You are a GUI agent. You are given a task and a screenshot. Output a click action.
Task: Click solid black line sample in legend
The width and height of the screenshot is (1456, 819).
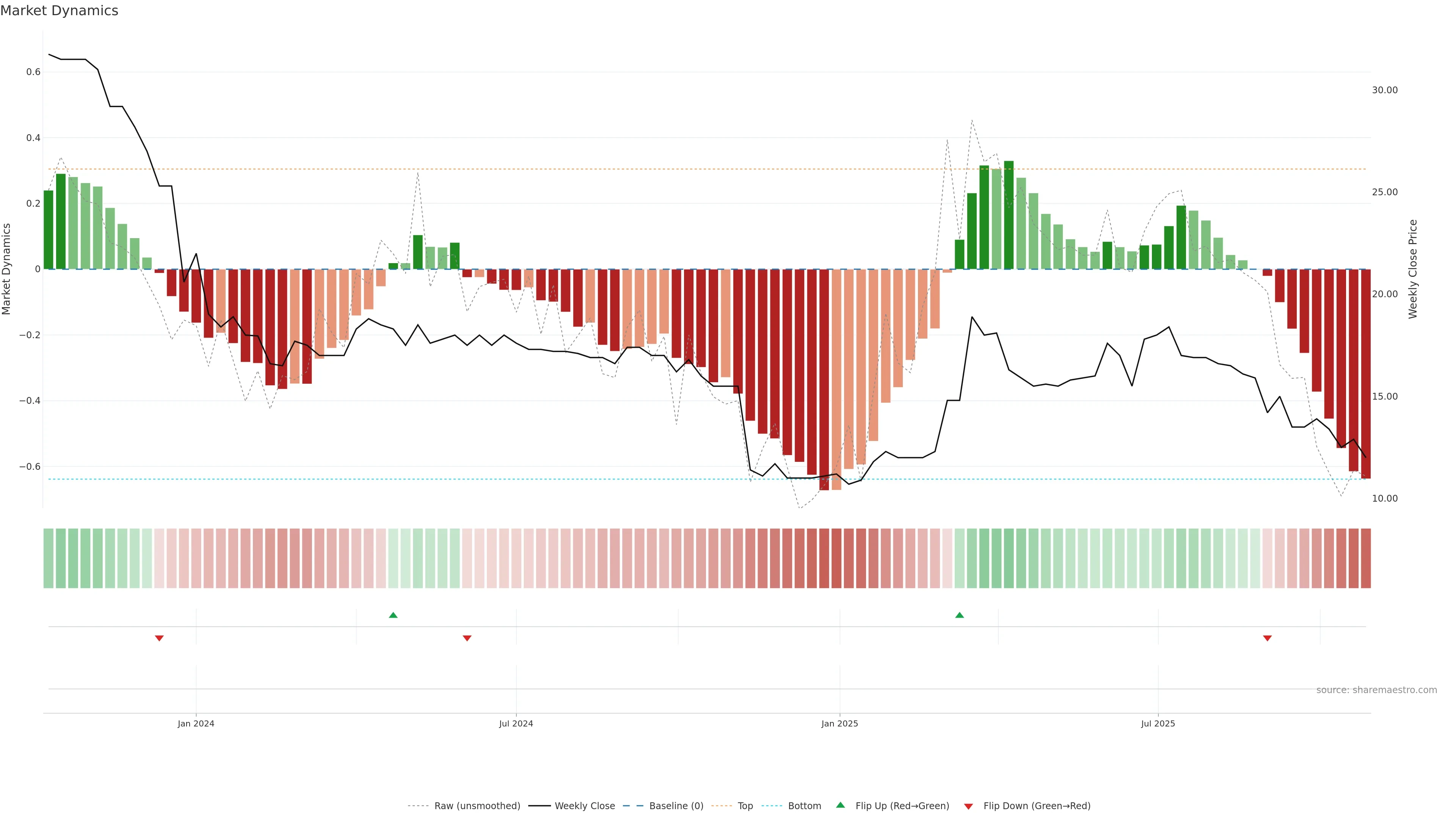pos(539,806)
